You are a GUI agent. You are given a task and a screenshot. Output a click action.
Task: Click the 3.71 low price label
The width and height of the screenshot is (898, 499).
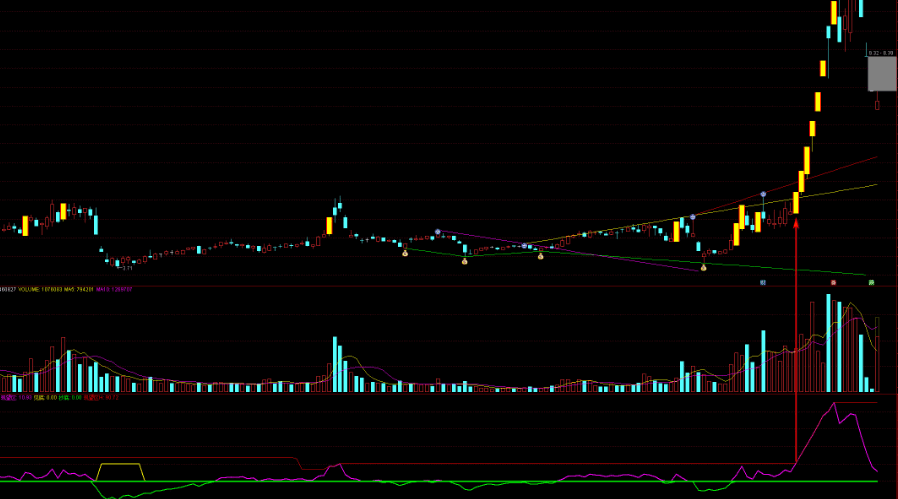pyautogui.click(x=127, y=268)
